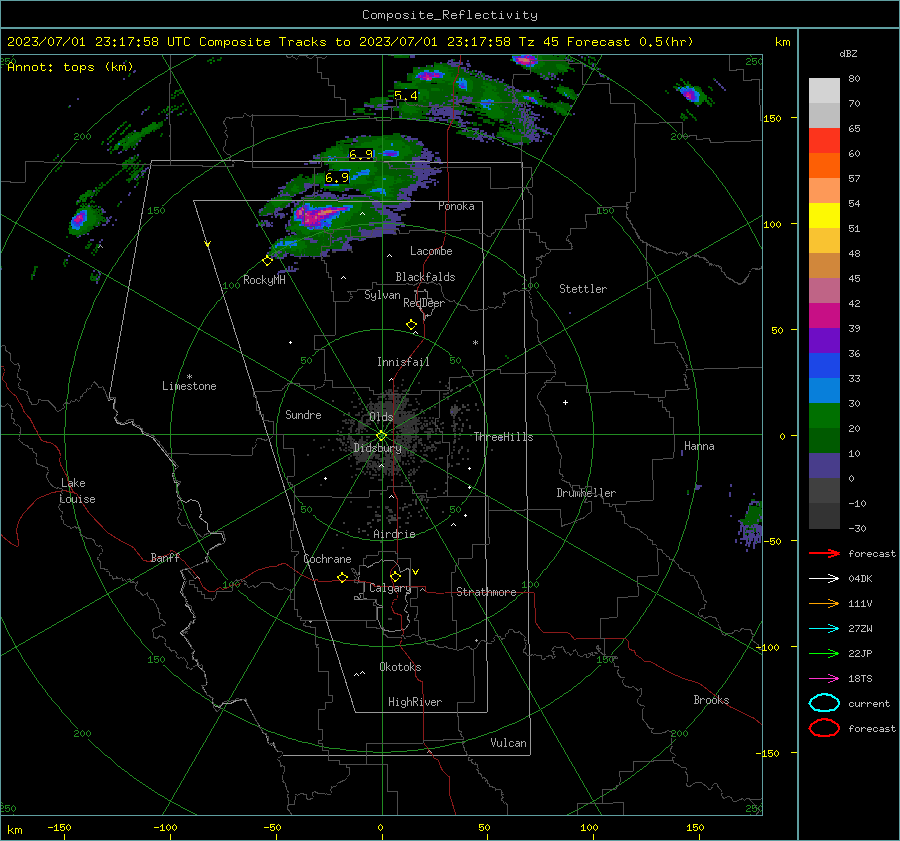This screenshot has height=841, width=900.
Task: Click the asterisk marker above Limestone
Action: [x=189, y=377]
